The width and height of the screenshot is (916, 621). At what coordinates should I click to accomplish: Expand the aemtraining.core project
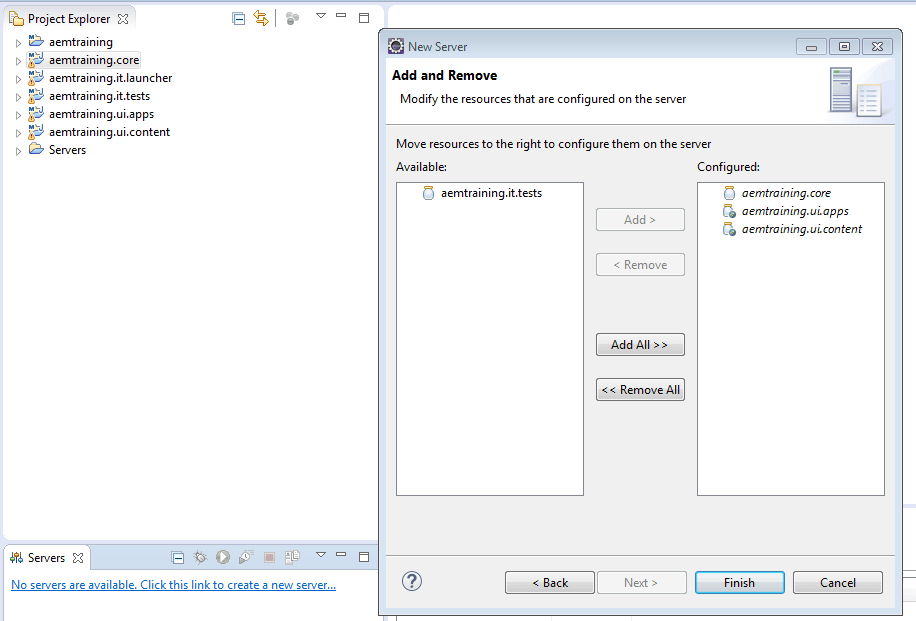[x=18, y=59]
